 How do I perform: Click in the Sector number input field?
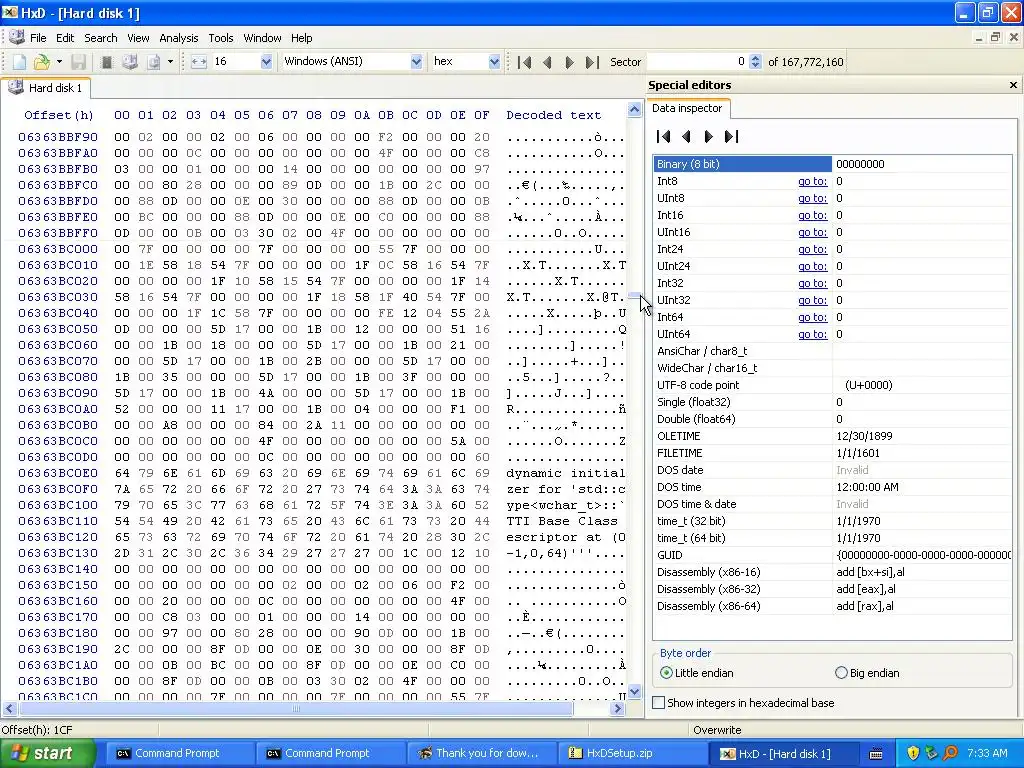click(x=697, y=62)
